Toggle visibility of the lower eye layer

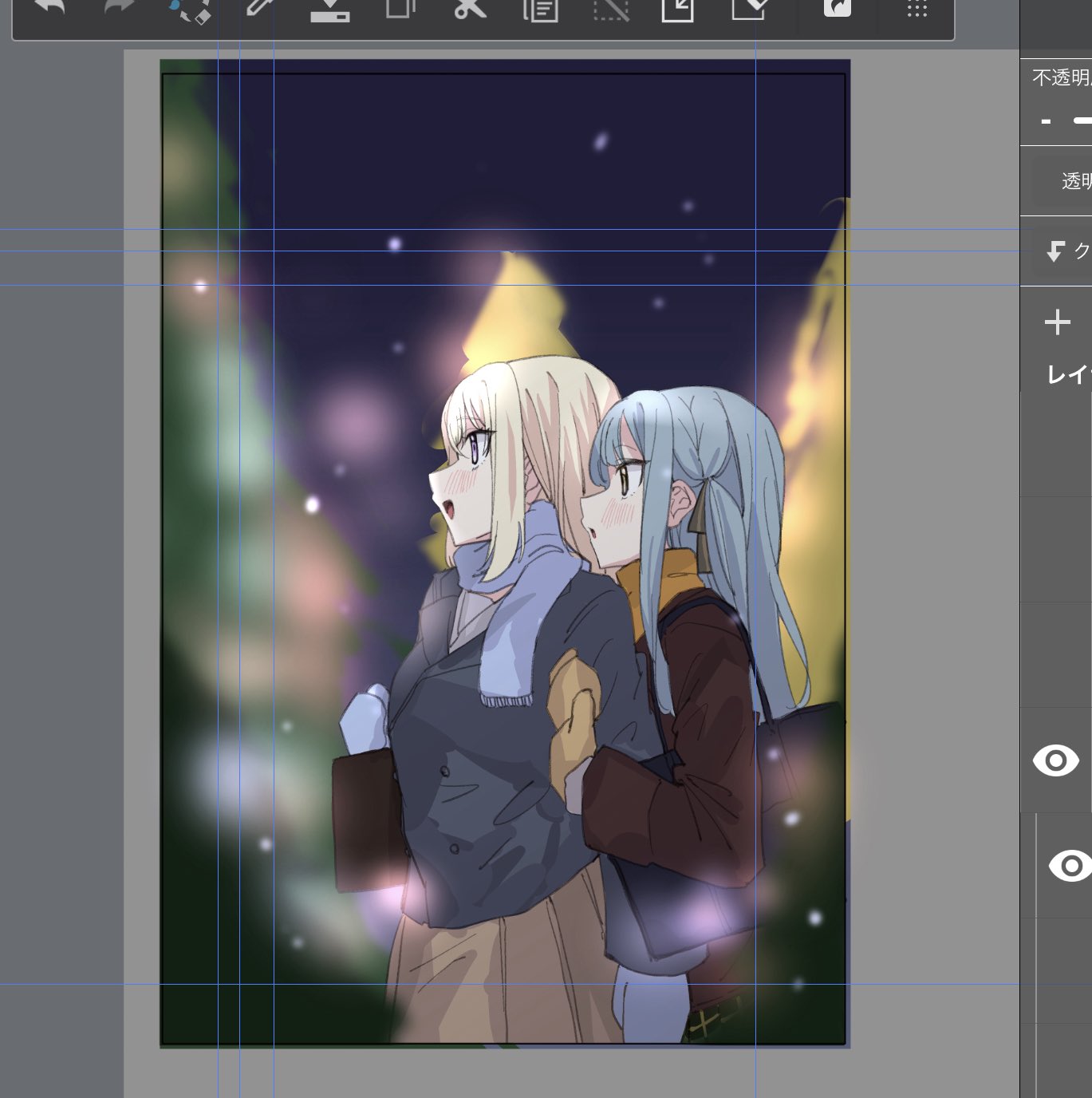pyautogui.click(x=1070, y=866)
